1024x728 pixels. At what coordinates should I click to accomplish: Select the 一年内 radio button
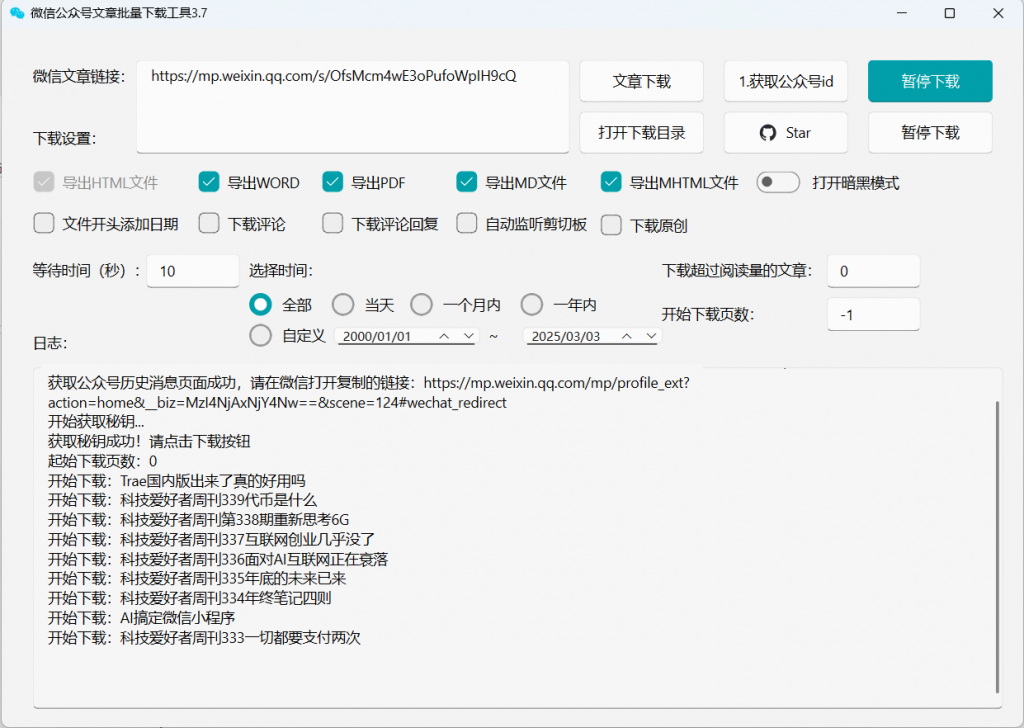pyautogui.click(x=532, y=304)
